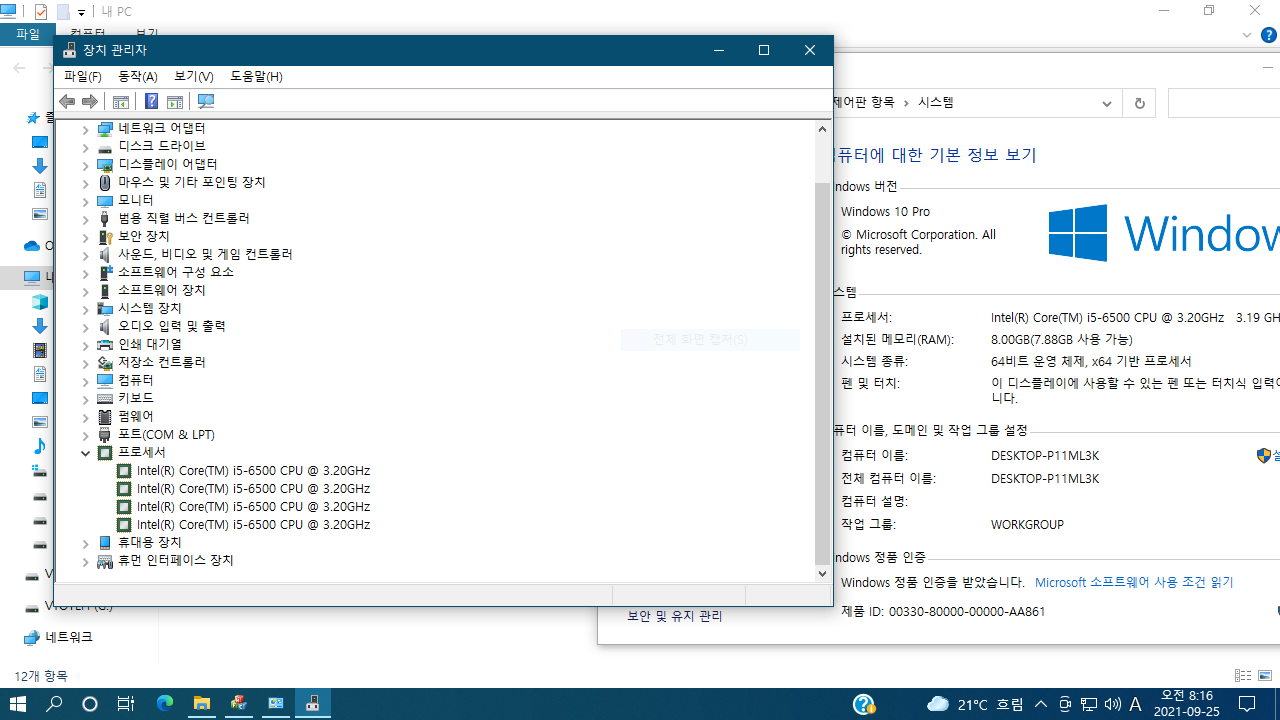Click the search box in System window

point(1223,103)
